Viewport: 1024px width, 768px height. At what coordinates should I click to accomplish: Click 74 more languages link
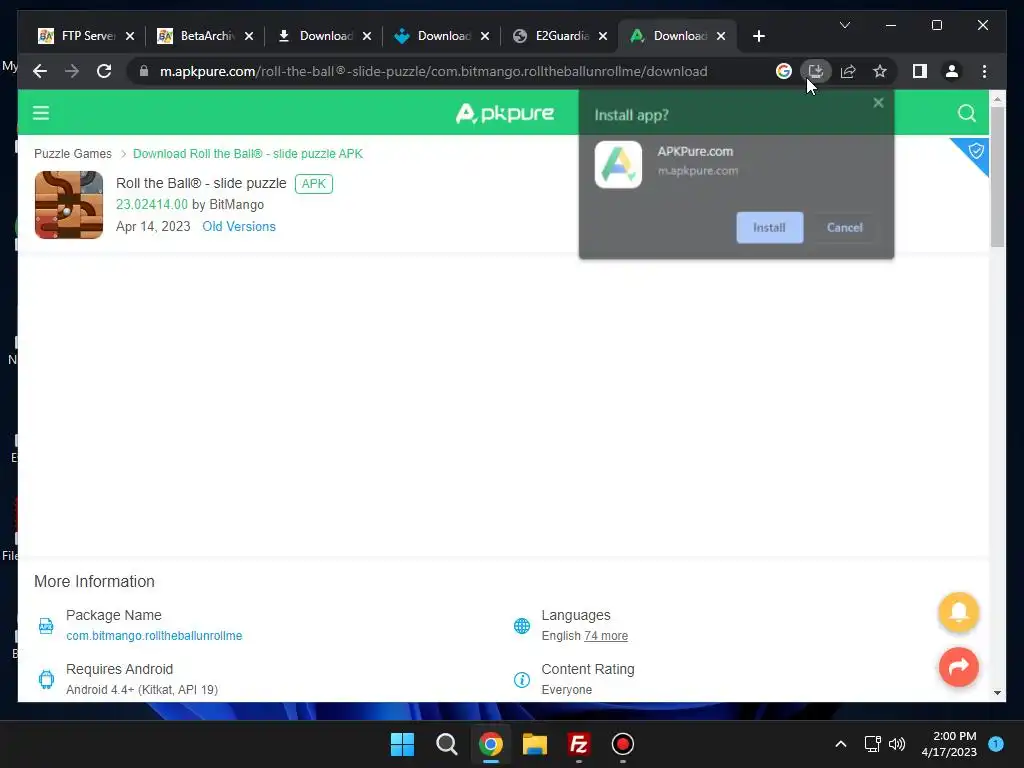pyautogui.click(x=605, y=635)
